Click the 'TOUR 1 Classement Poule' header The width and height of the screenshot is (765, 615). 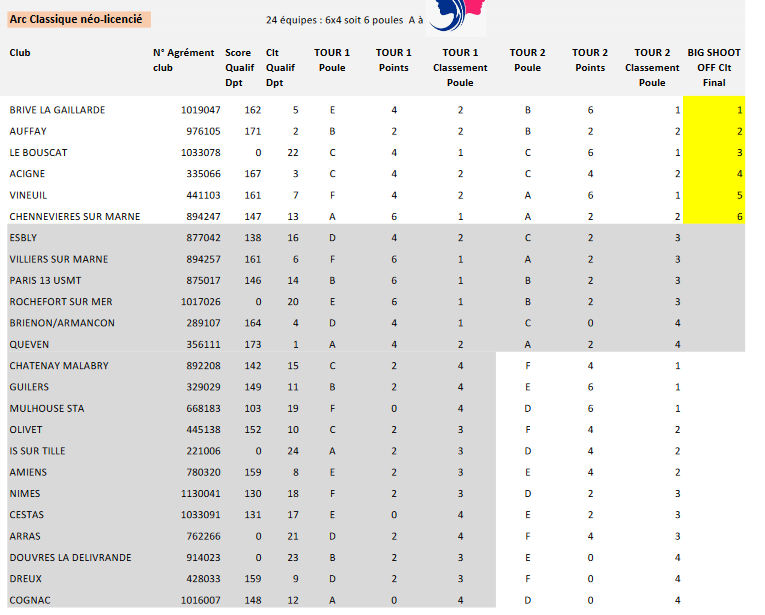460,67
